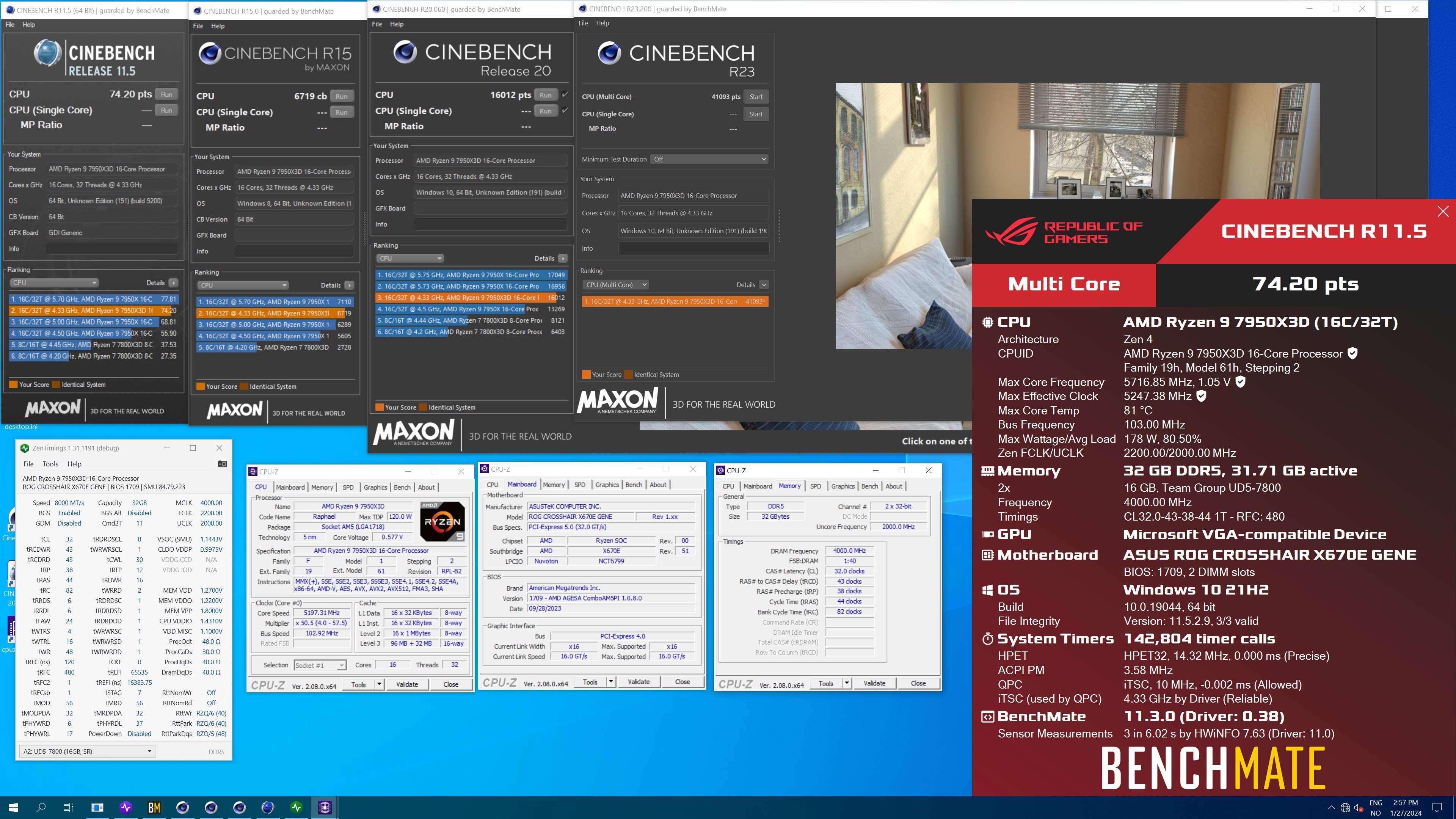Click the muted speaker tray icon
Image resolution: width=1456 pixels, height=819 pixels.
[x=1359, y=808]
